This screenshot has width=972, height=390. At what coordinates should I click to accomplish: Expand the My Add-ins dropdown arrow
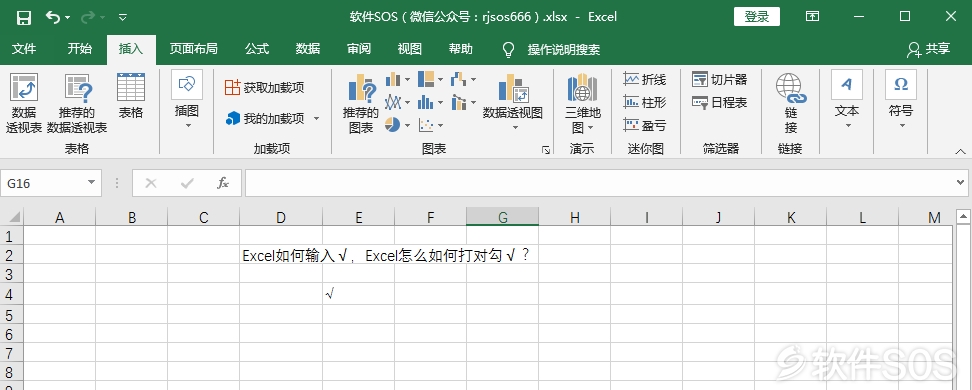[x=316, y=118]
